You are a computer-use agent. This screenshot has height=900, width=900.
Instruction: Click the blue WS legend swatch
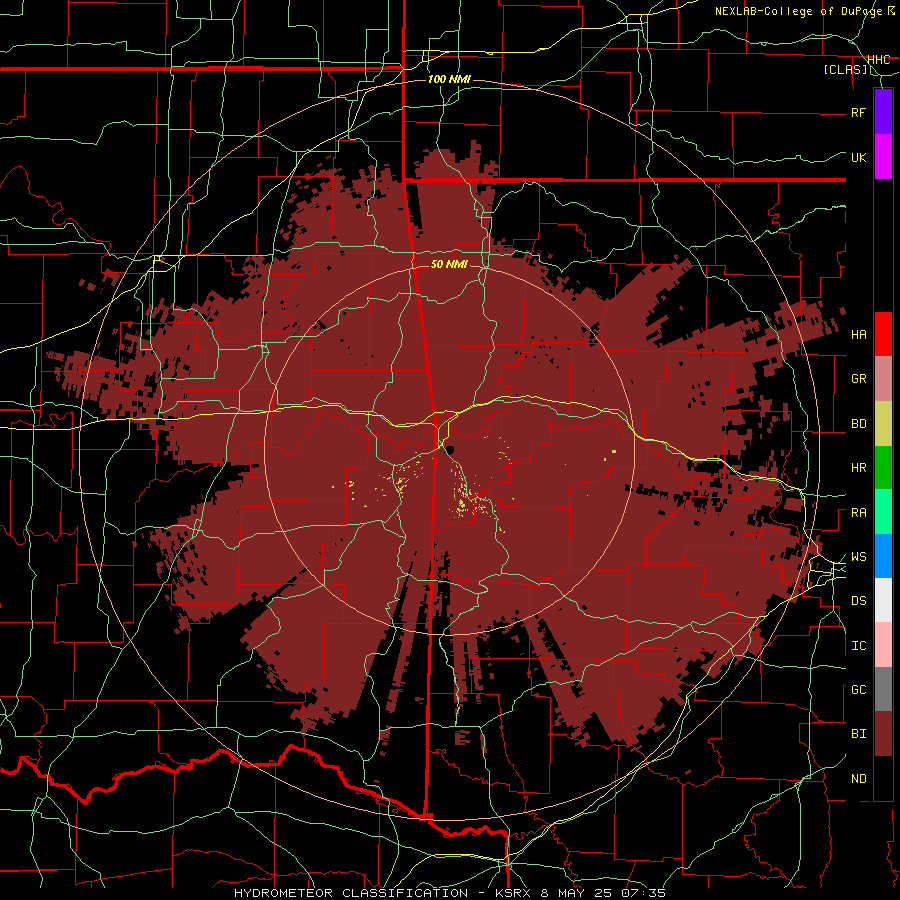tap(883, 556)
